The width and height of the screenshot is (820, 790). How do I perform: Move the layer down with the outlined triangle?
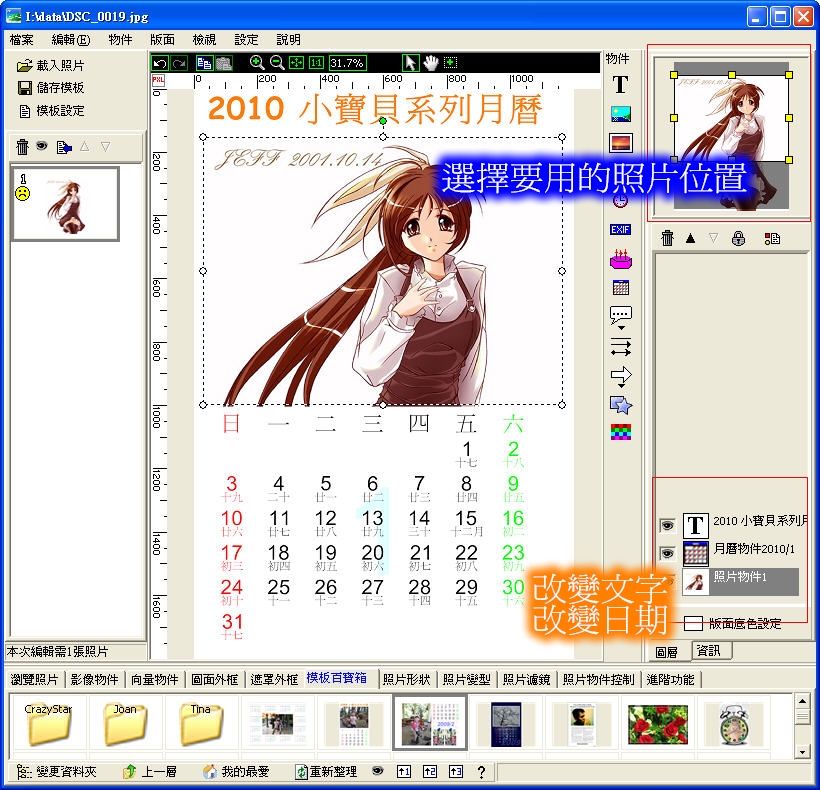[x=713, y=238]
